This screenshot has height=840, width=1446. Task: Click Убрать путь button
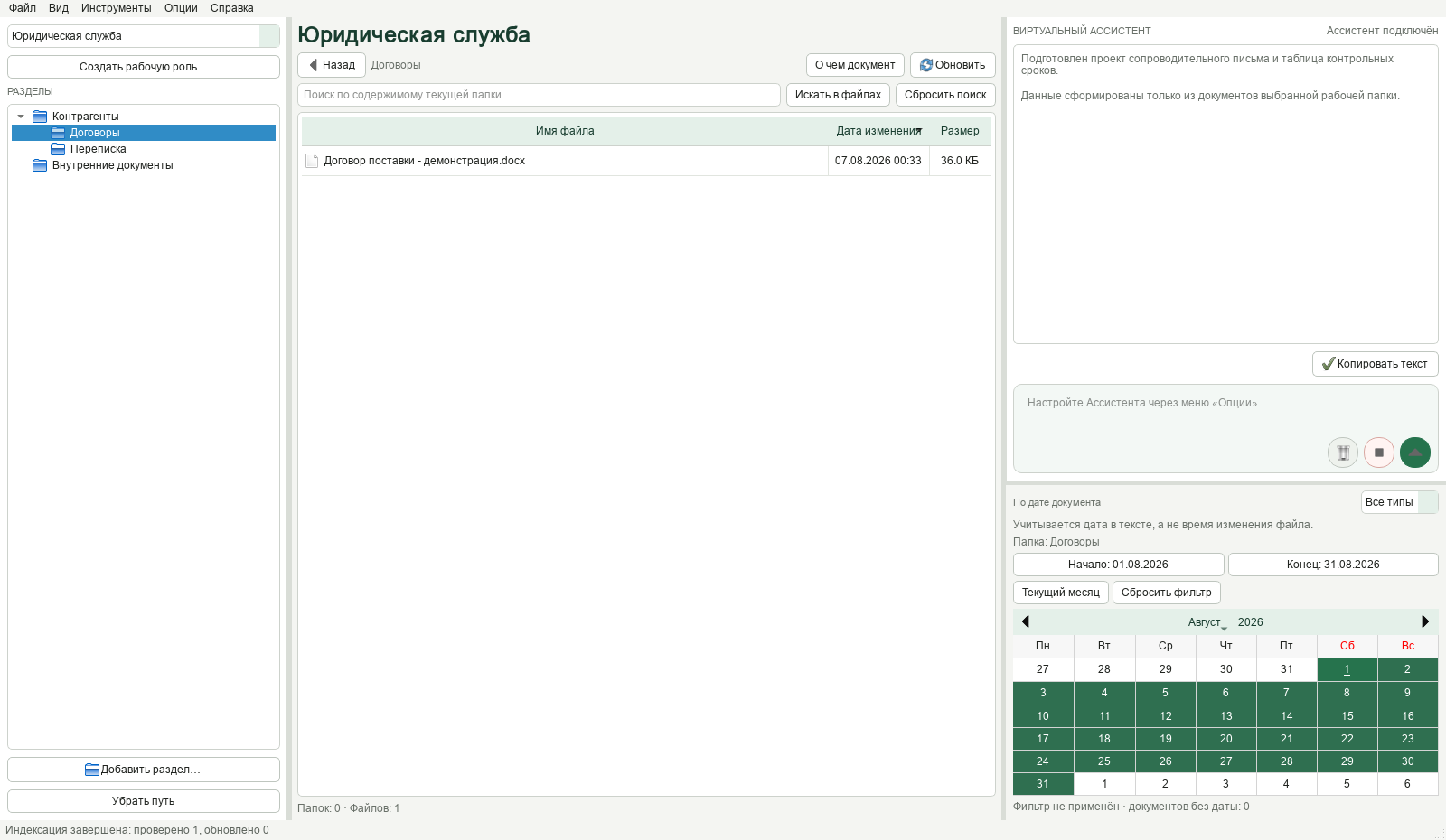(144, 801)
